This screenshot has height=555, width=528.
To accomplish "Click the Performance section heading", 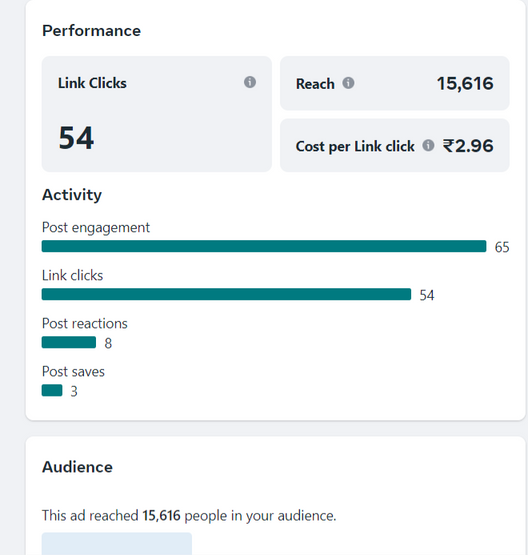I will 91,31.
